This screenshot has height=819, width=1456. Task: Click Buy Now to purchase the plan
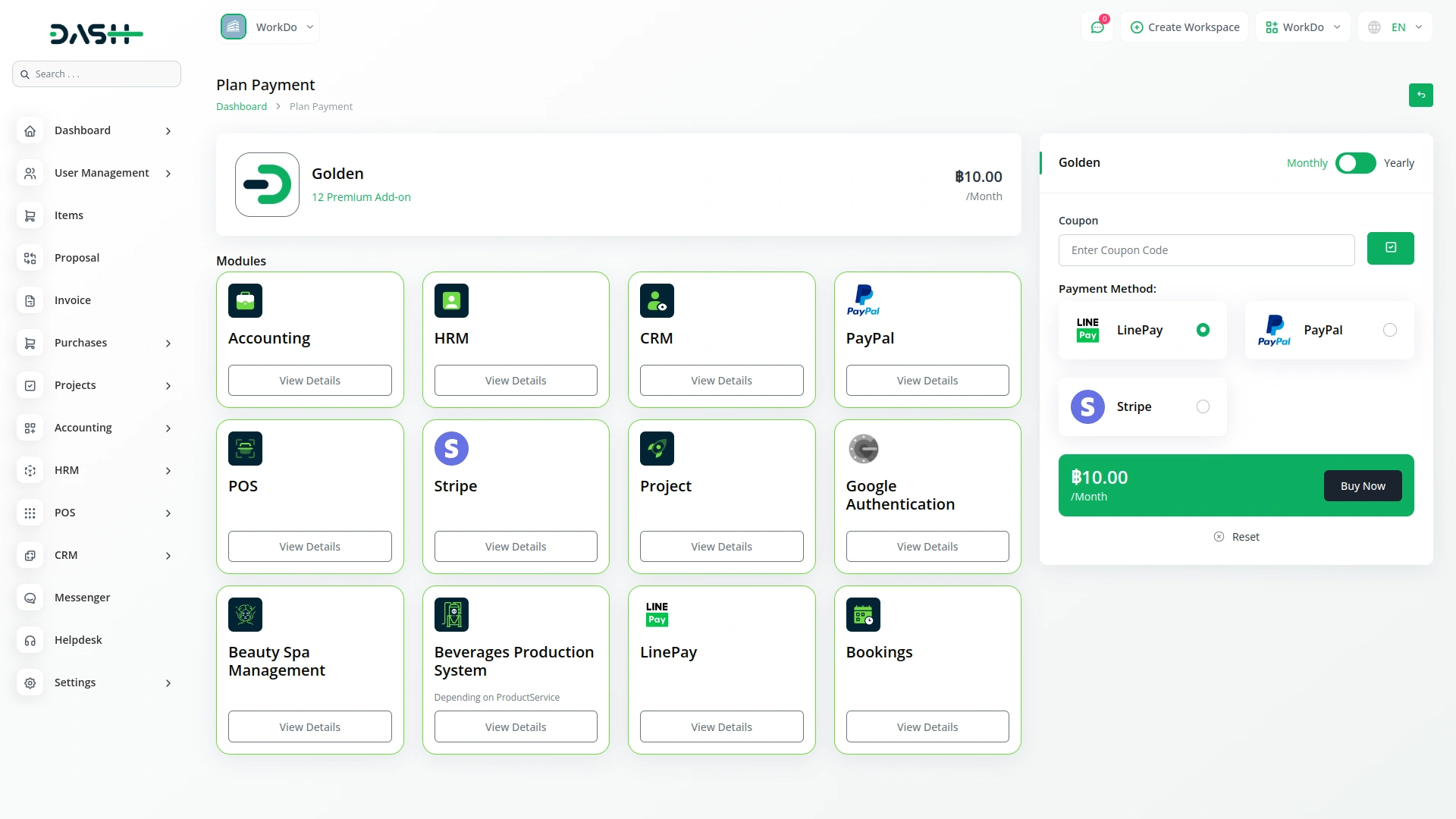pyautogui.click(x=1362, y=485)
